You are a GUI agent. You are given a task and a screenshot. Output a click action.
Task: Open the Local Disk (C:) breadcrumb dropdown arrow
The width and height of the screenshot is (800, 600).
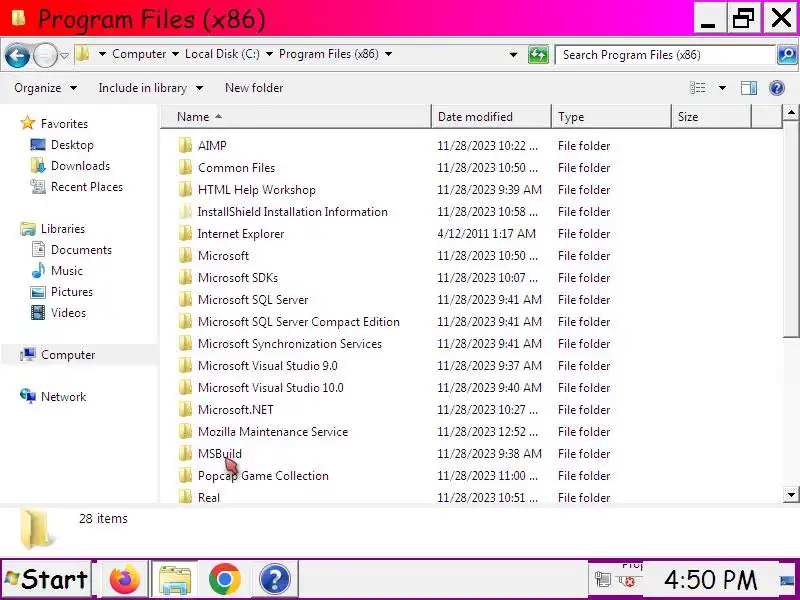point(269,54)
